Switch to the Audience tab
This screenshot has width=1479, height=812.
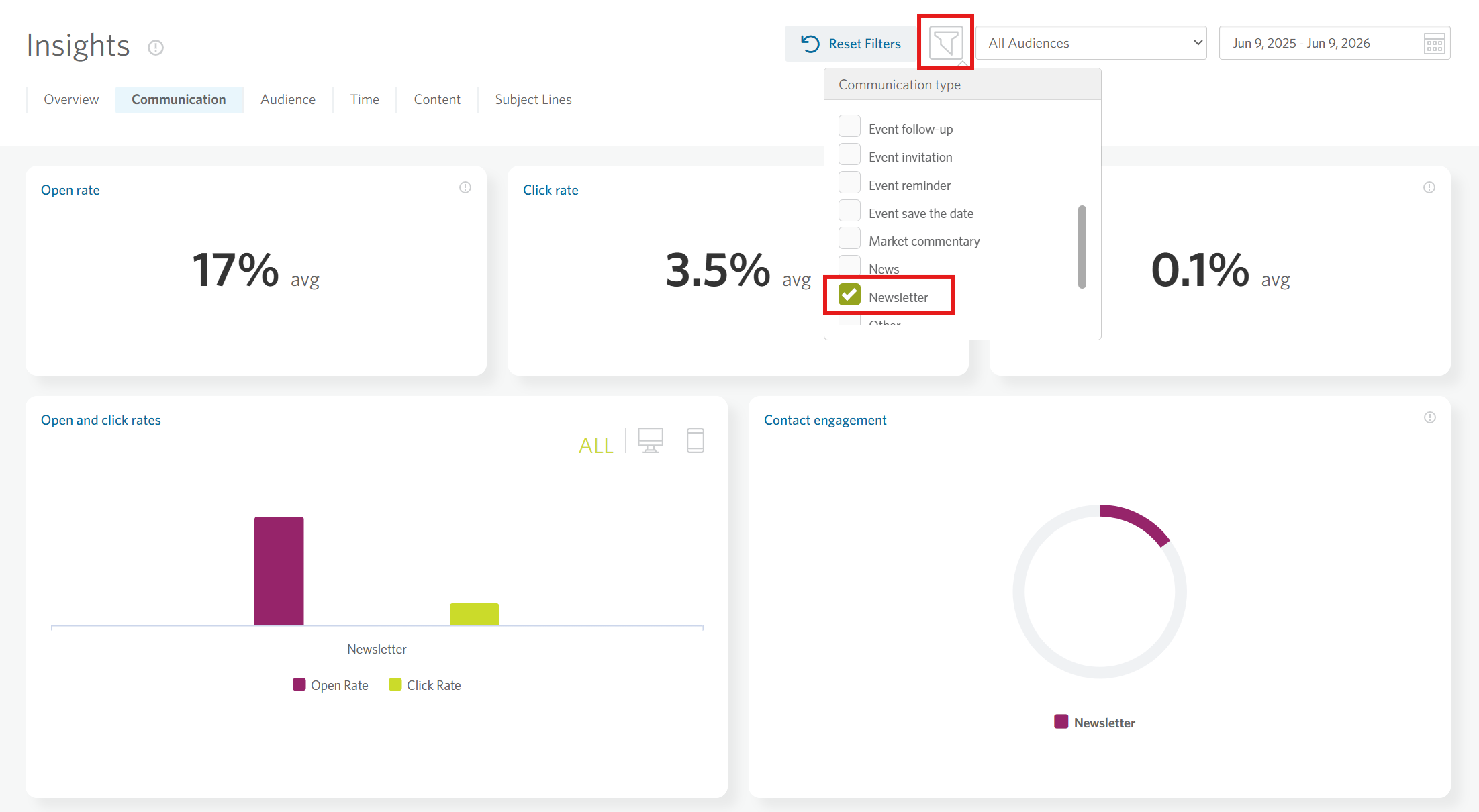[x=288, y=99]
